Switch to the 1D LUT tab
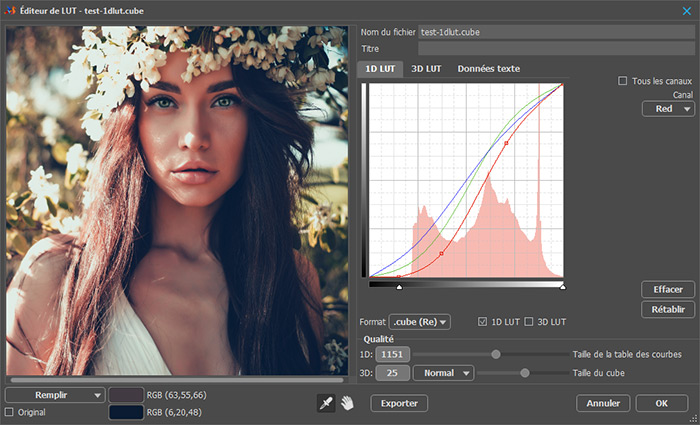The height and width of the screenshot is (425, 700). [380, 69]
